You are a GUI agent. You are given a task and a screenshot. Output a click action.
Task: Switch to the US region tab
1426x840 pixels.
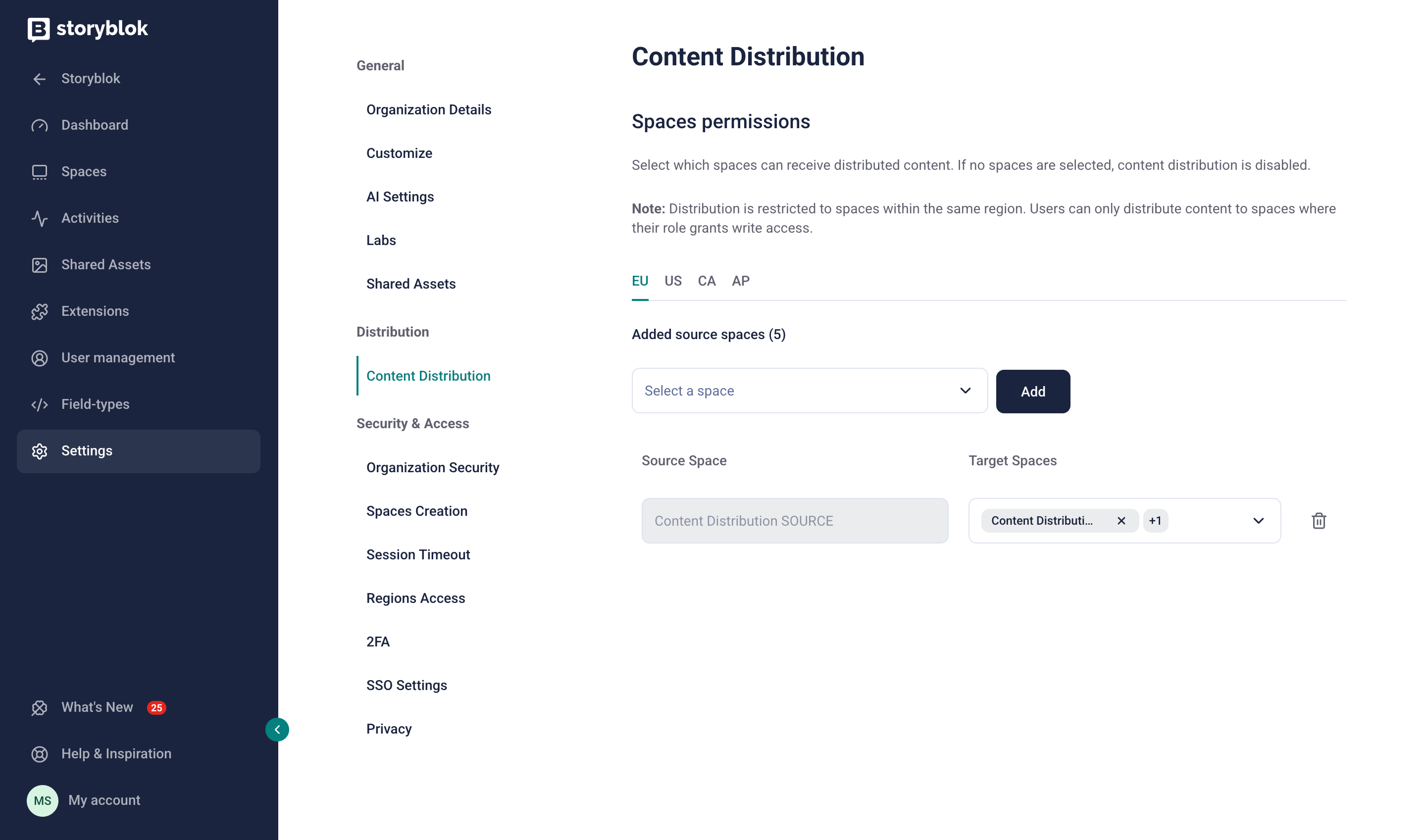pyautogui.click(x=672, y=281)
